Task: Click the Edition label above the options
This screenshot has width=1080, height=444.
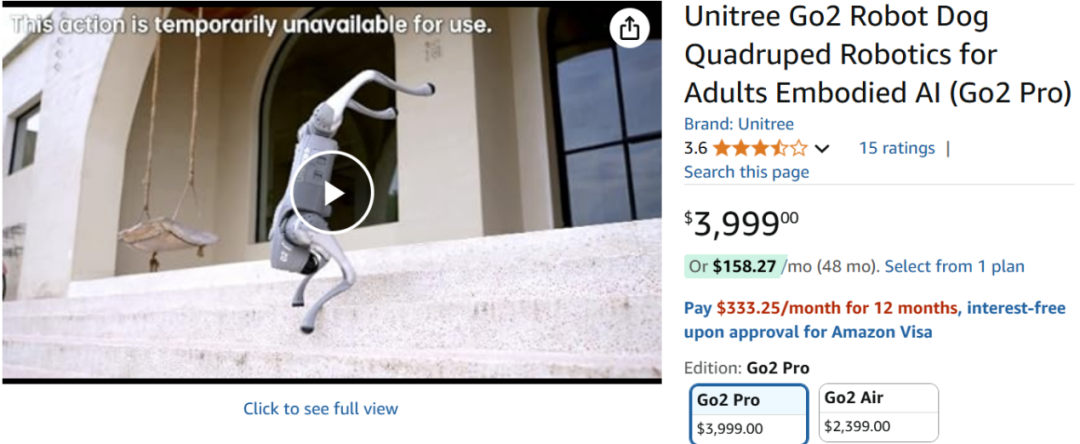Action: [x=746, y=367]
